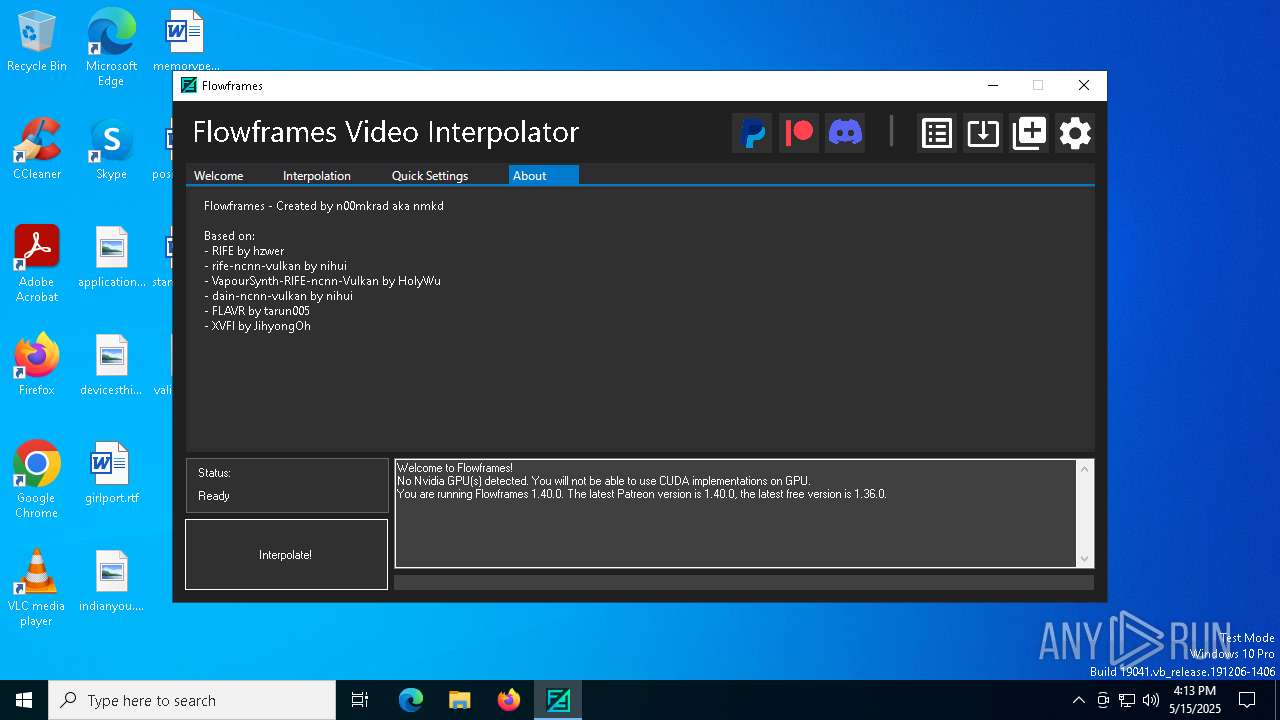The height and width of the screenshot is (720, 1280).
Task: Open the PayPal donation icon
Action: pos(752,133)
